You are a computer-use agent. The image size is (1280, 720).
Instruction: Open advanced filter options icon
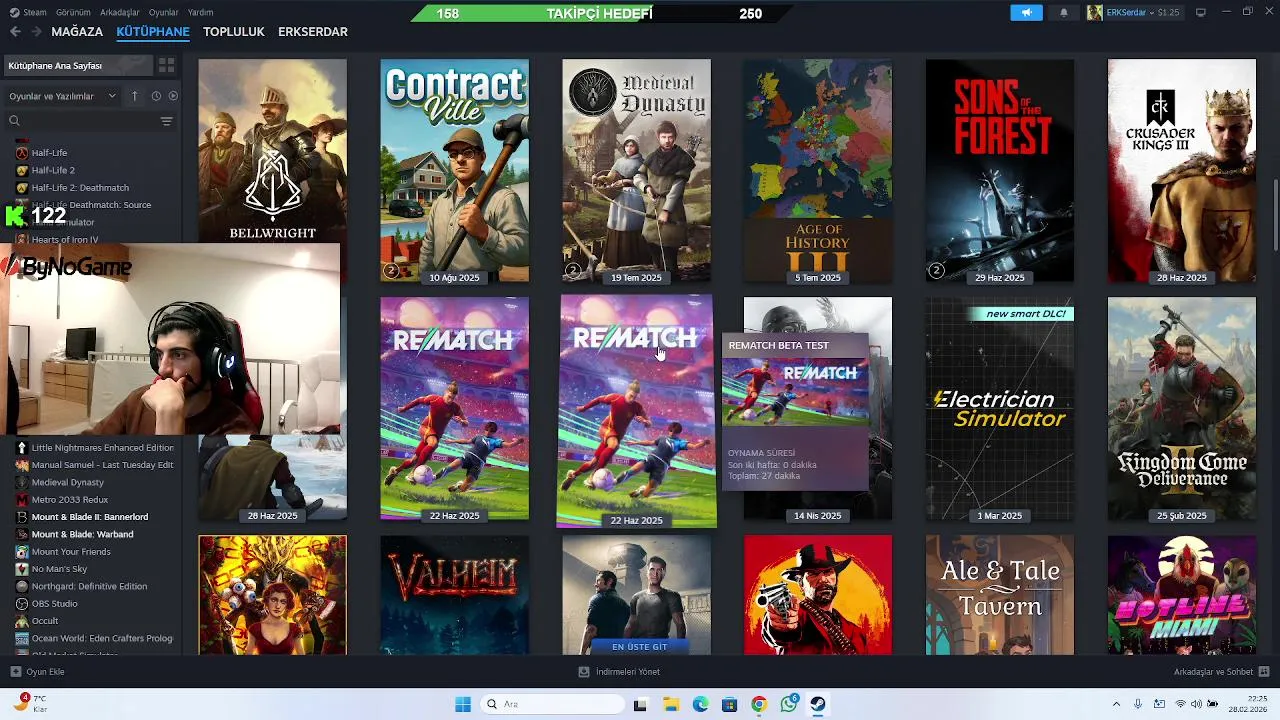[166, 121]
